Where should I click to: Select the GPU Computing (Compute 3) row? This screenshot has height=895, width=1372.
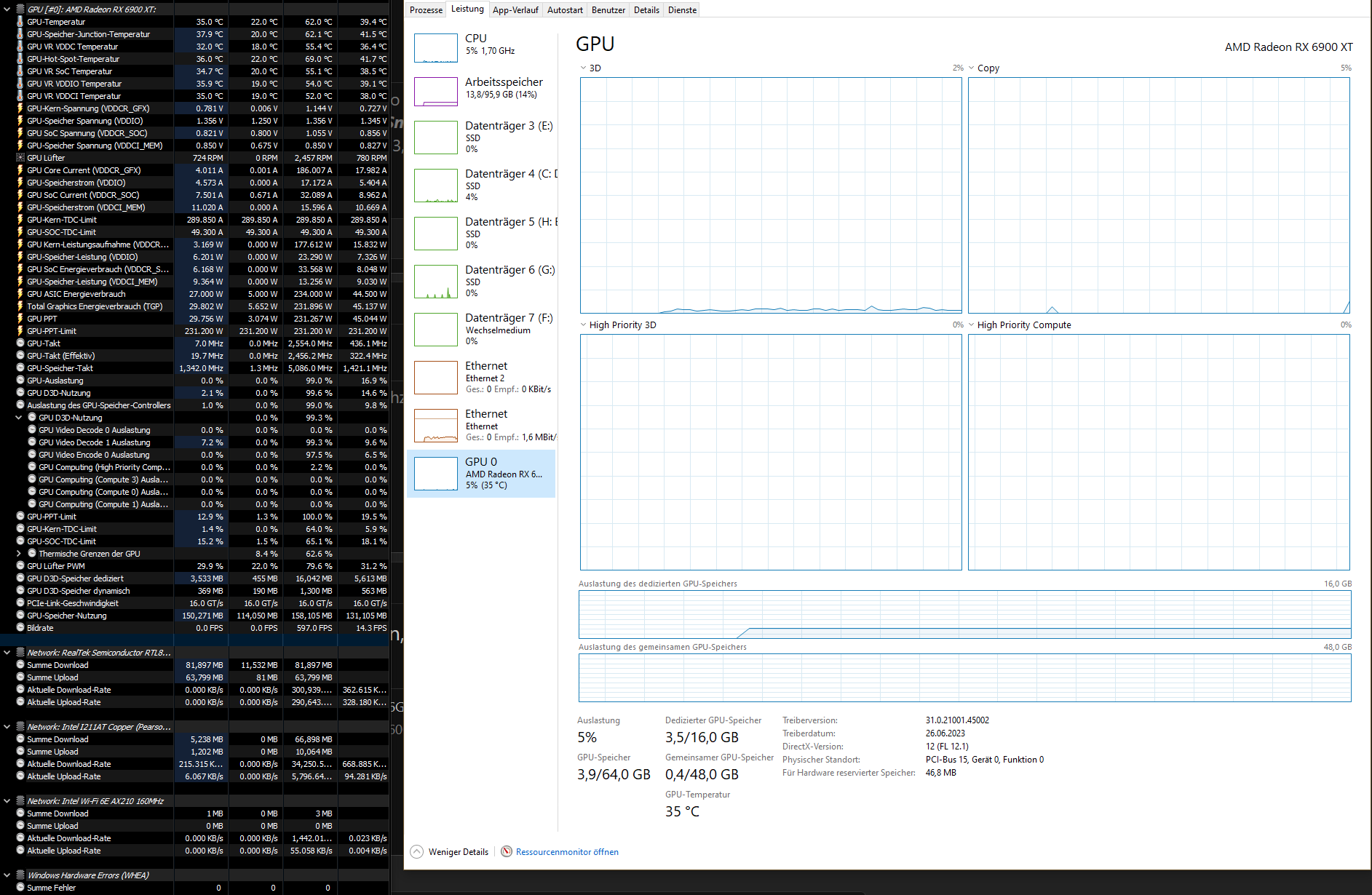point(195,480)
